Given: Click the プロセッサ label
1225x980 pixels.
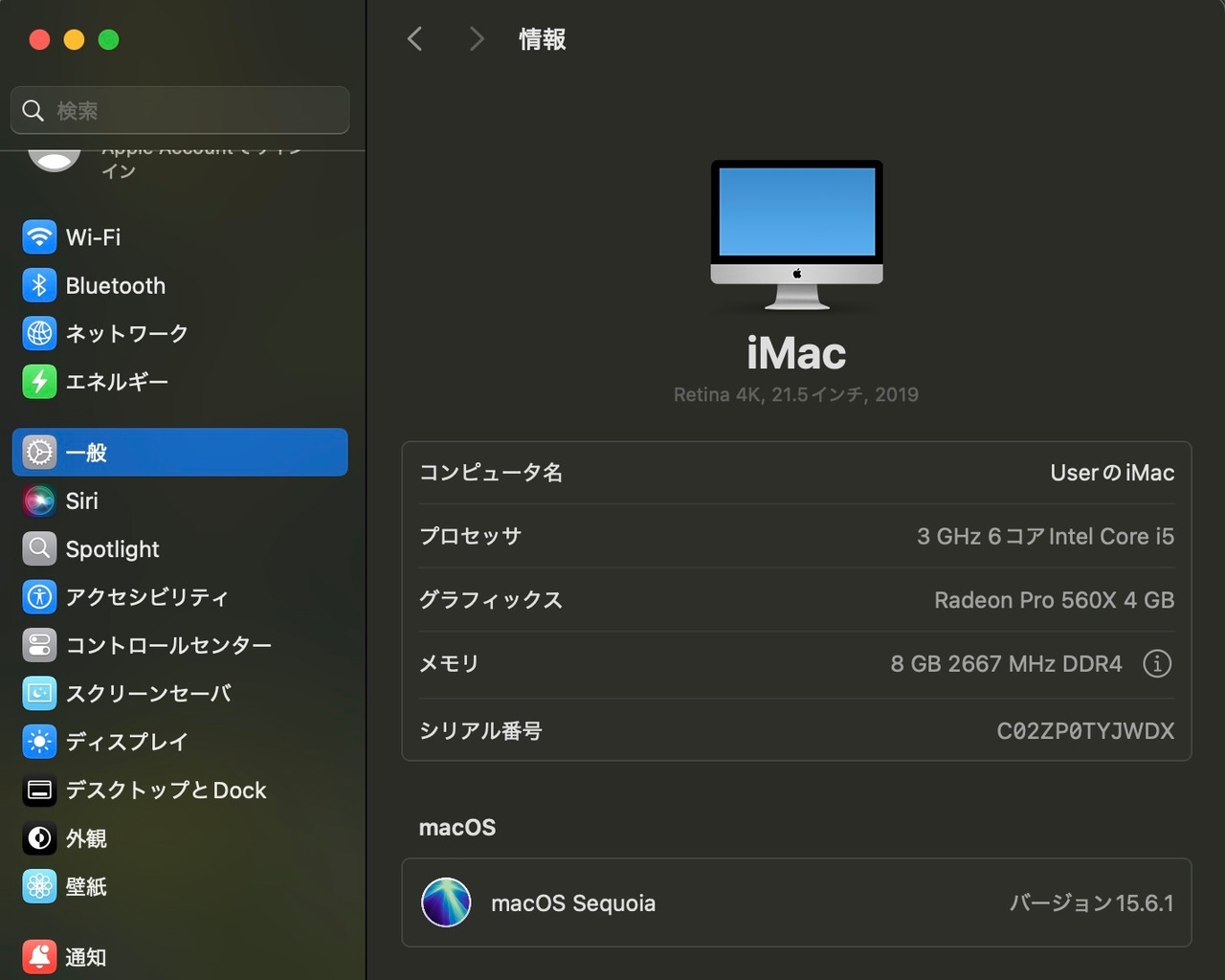Looking at the screenshot, I should pos(471,536).
